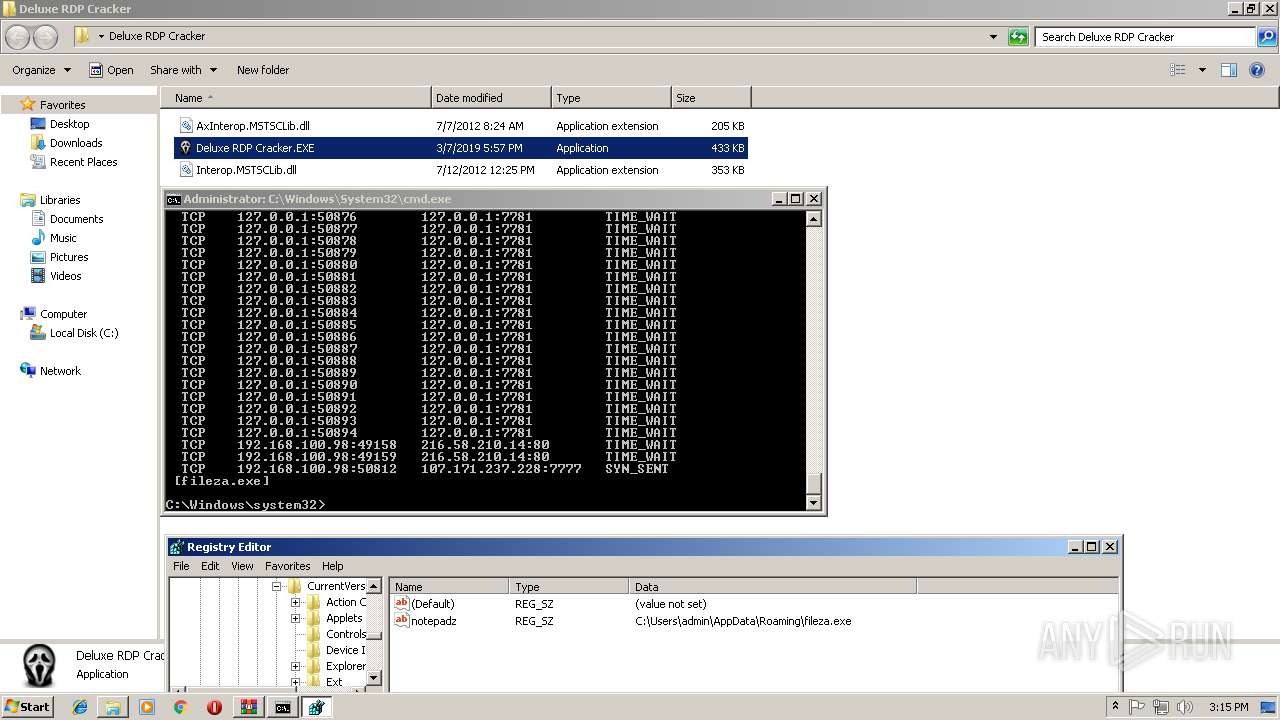Click registry tree scrollbar down arrow

(375, 678)
